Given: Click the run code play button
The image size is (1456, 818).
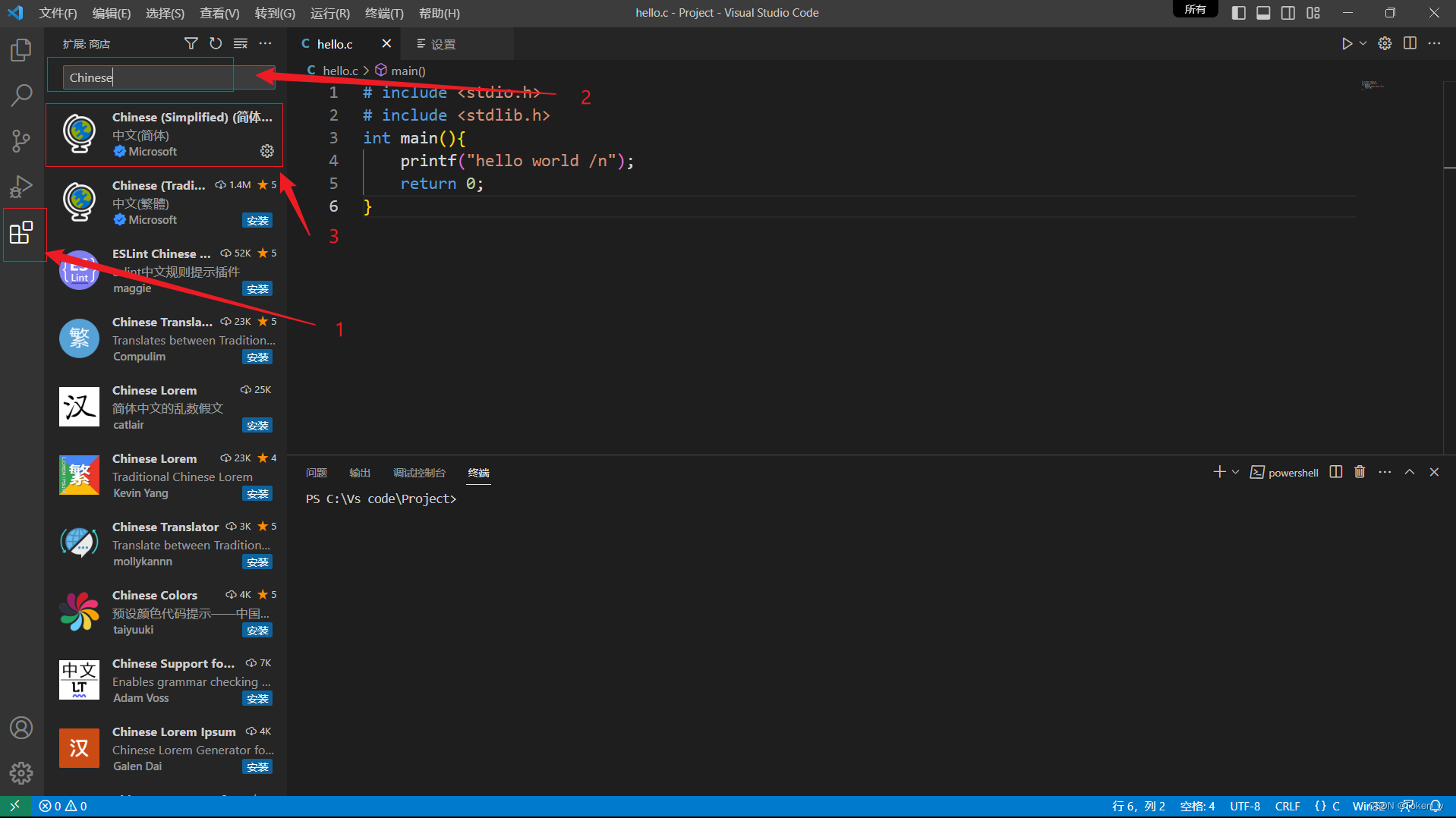Looking at the screenshot, I should [x=1347, y=43].
